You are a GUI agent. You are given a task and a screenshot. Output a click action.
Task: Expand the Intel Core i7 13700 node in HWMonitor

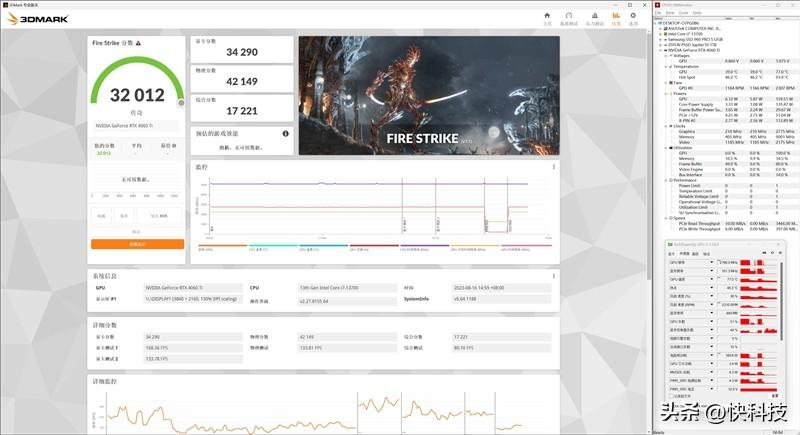point(661,34)
